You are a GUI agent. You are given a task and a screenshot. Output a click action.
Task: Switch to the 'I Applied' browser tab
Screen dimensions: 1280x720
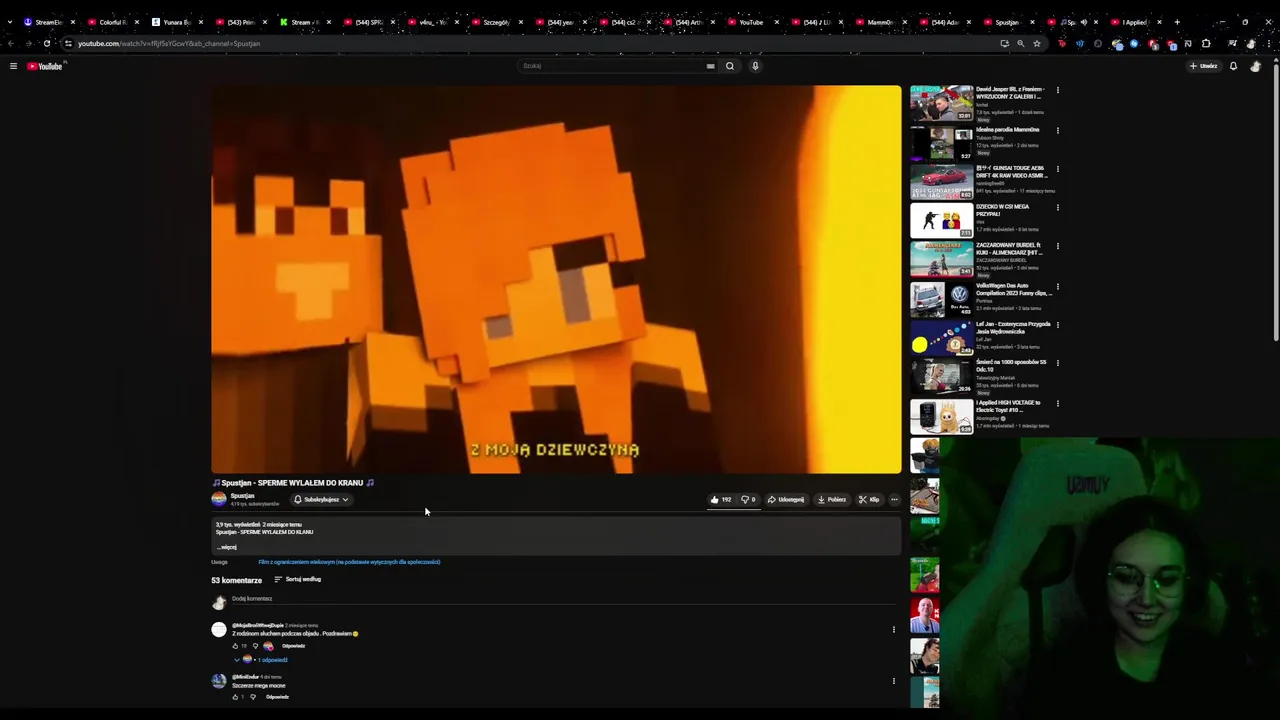click(x=1135, y=22)
